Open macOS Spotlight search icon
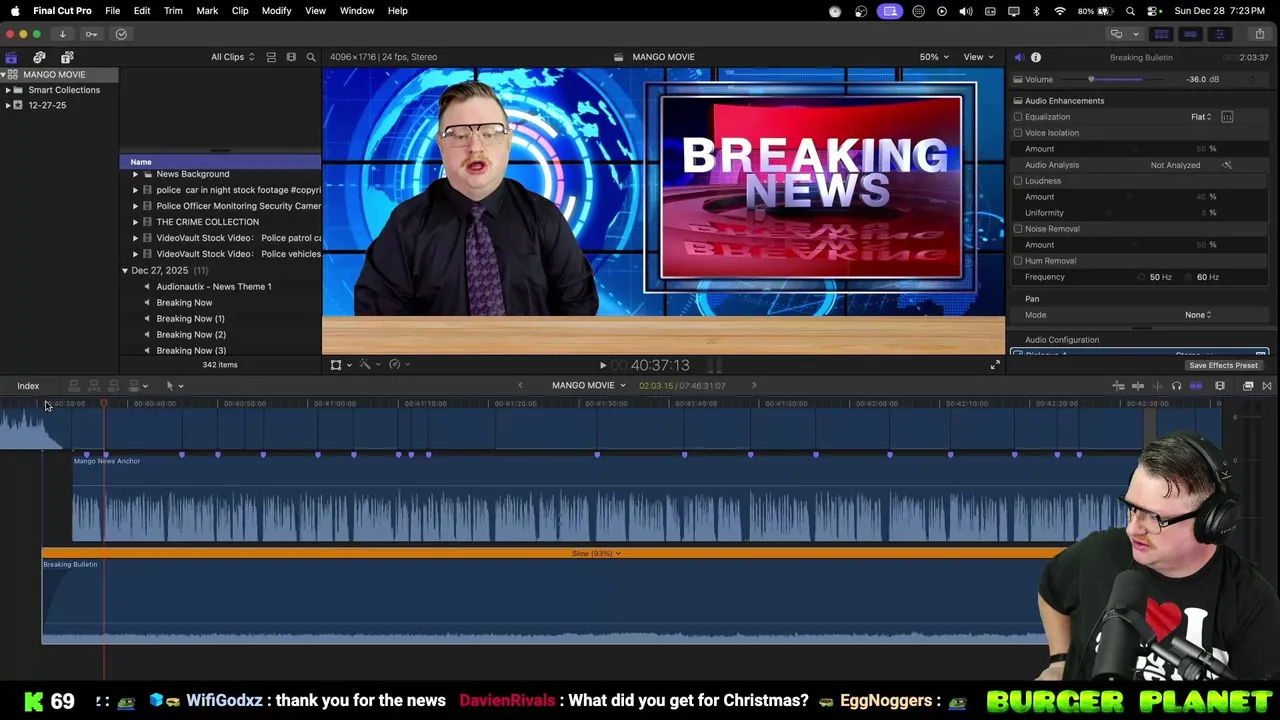Screen dimensions: 1280x720 pos(1130,11)
